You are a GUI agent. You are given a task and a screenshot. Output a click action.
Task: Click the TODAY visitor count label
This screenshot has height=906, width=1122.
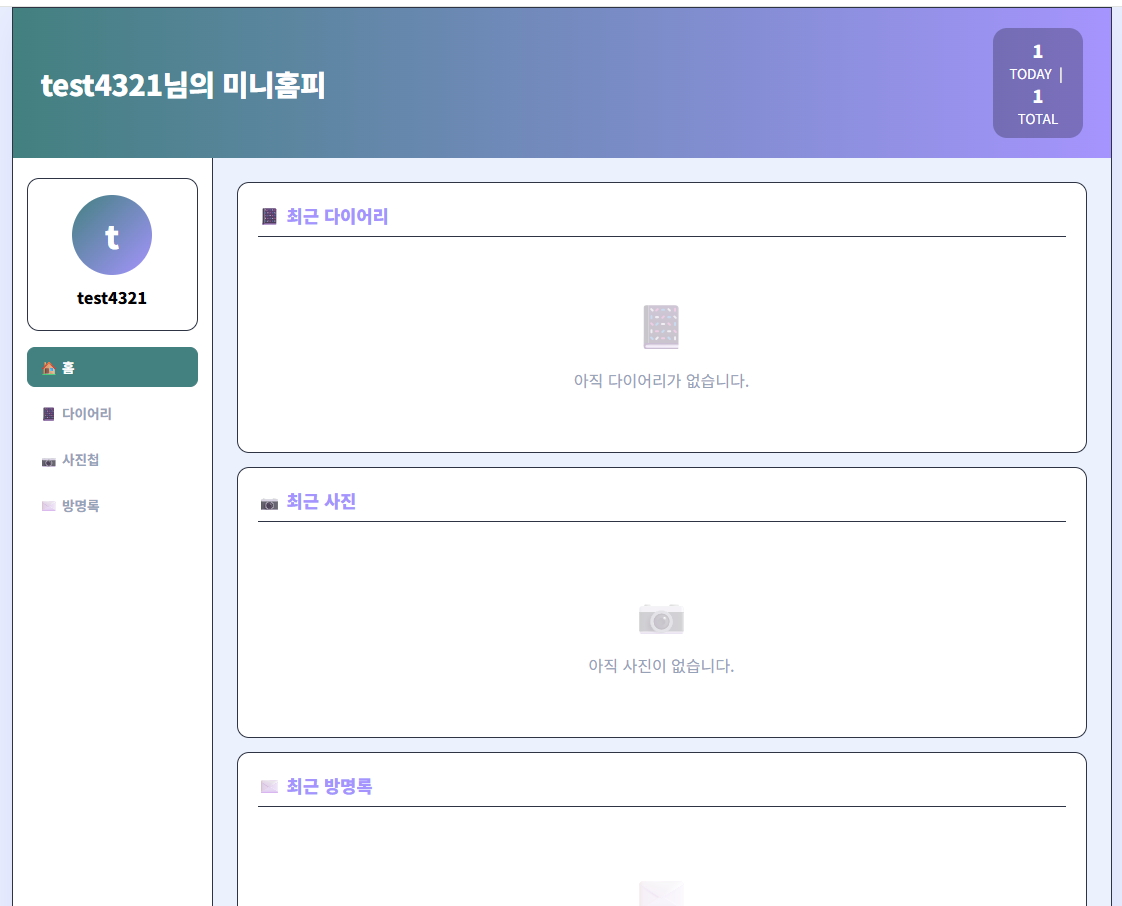click(x=1030, y=74)
